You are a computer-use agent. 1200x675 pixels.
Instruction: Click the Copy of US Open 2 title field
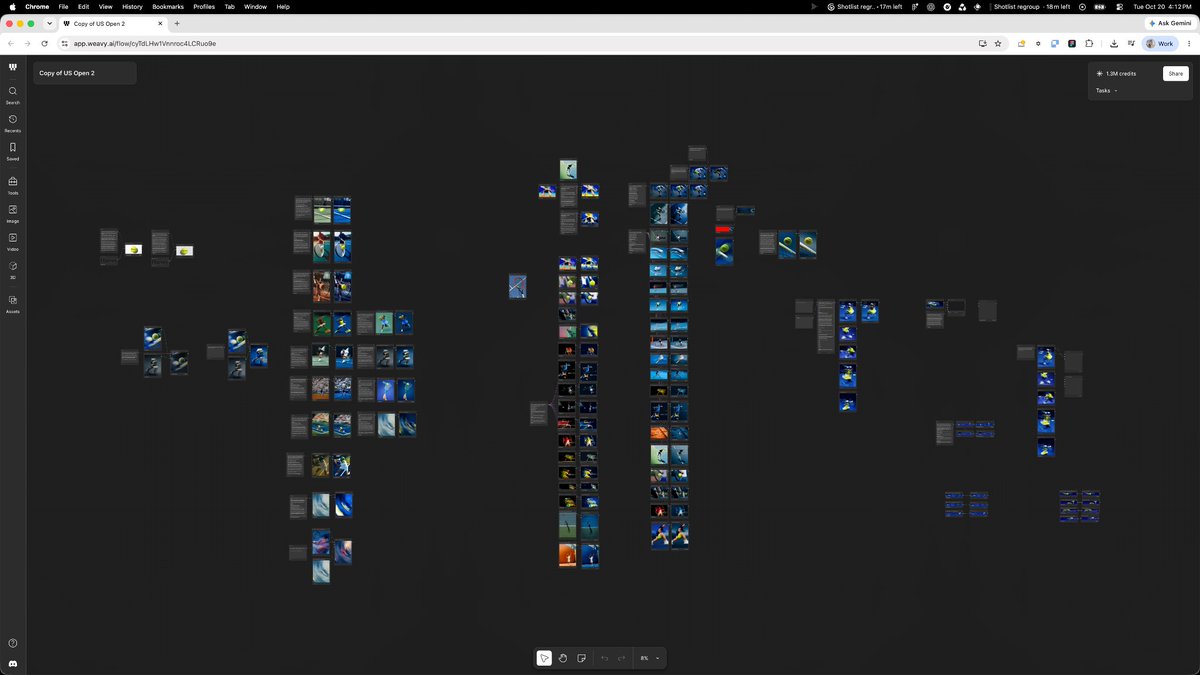click(x=85, y=73)
